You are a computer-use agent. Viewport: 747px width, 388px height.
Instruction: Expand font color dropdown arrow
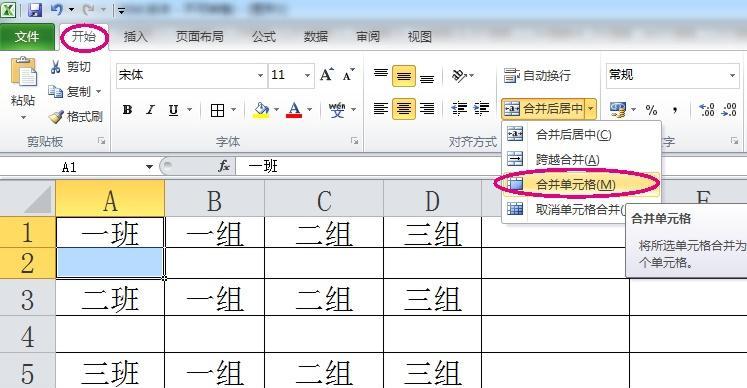click(x=310, y=110)
